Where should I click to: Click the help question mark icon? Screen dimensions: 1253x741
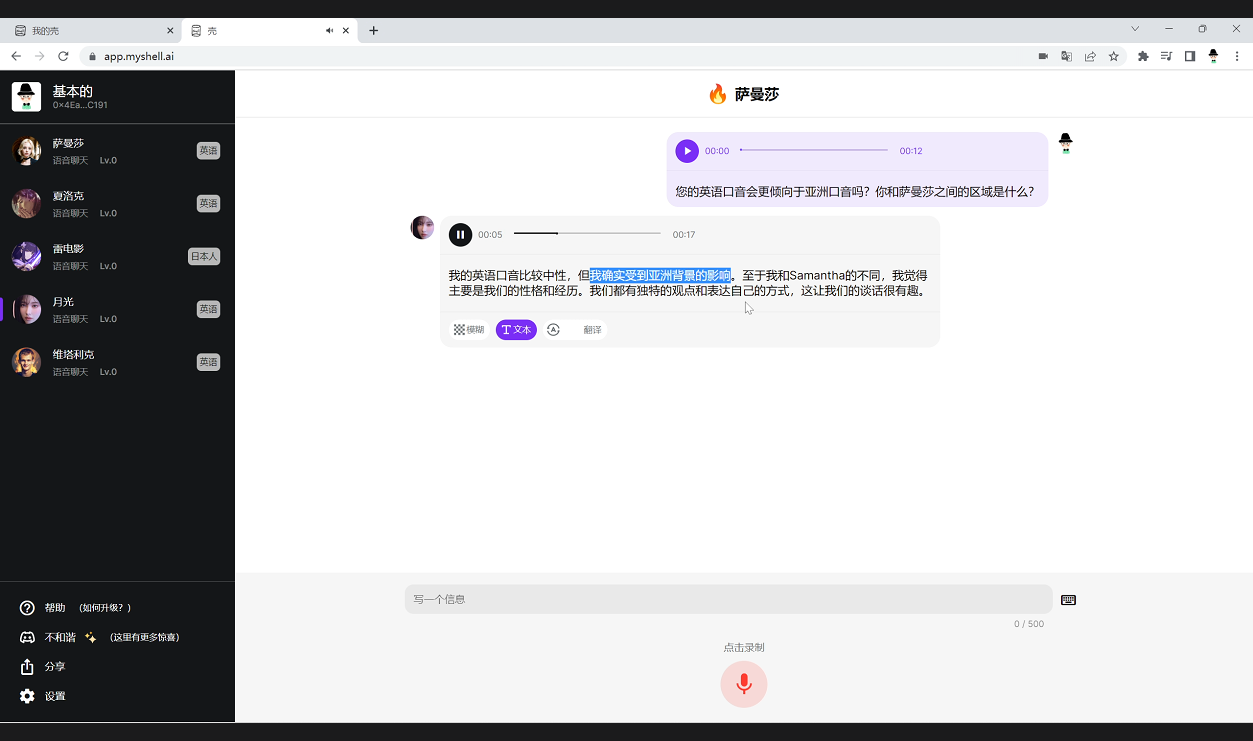pyautogui.click(x=27, y=608)
